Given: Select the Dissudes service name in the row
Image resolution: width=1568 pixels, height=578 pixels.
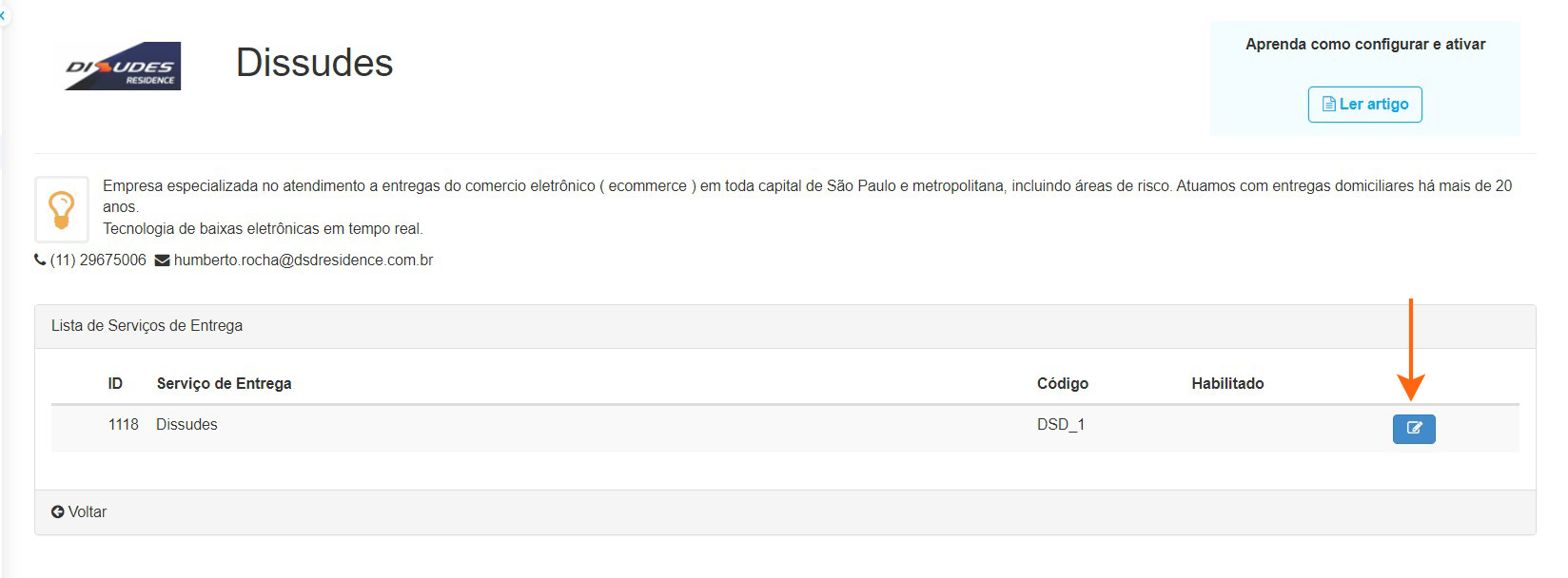Looking at the screenshot, I should pyautogui.click(x=186, y=425).
